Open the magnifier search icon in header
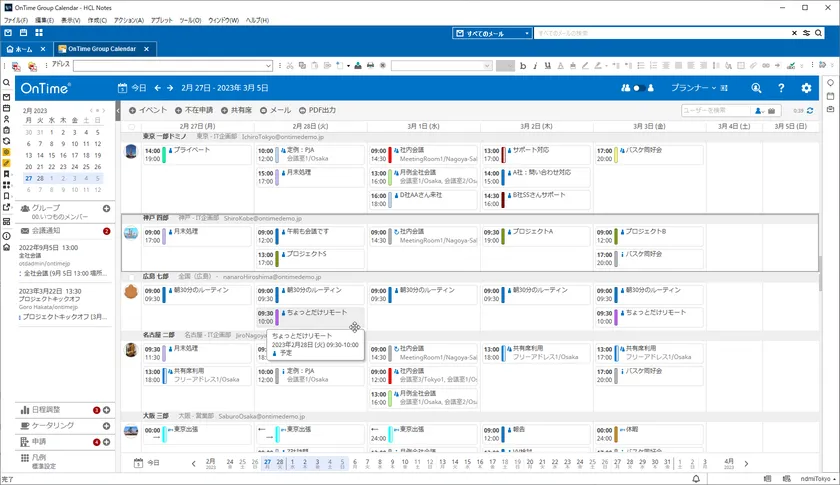The width and height of the screenshot is (840, 485). (756, 88)
